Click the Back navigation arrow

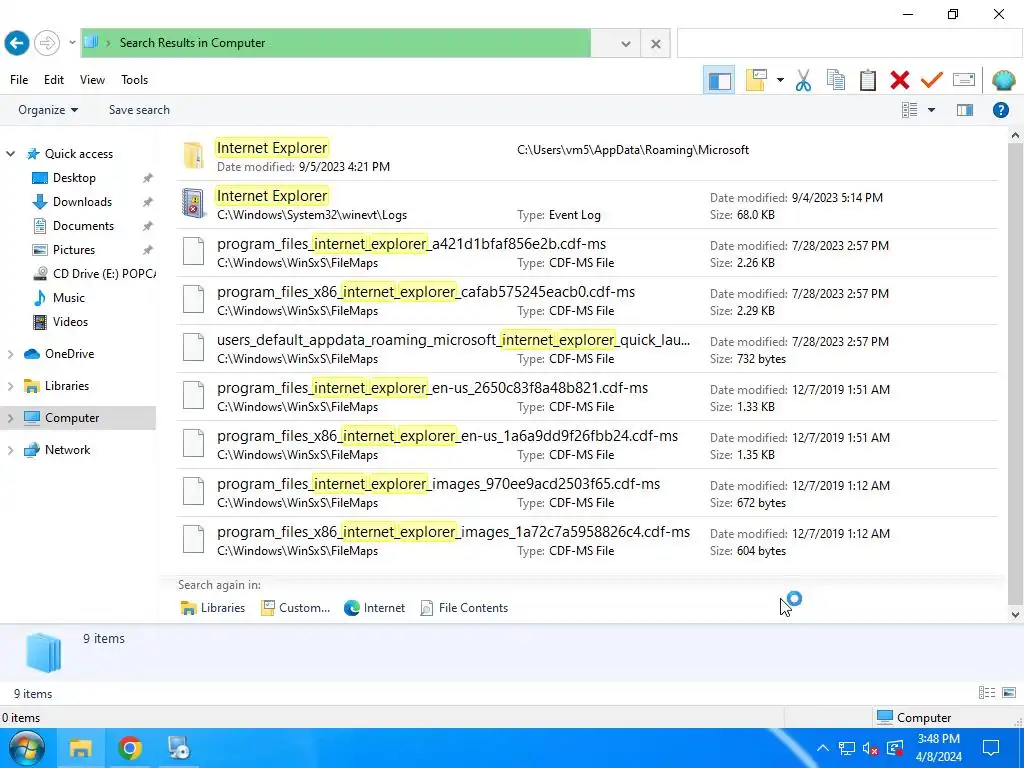pos(17,43)
